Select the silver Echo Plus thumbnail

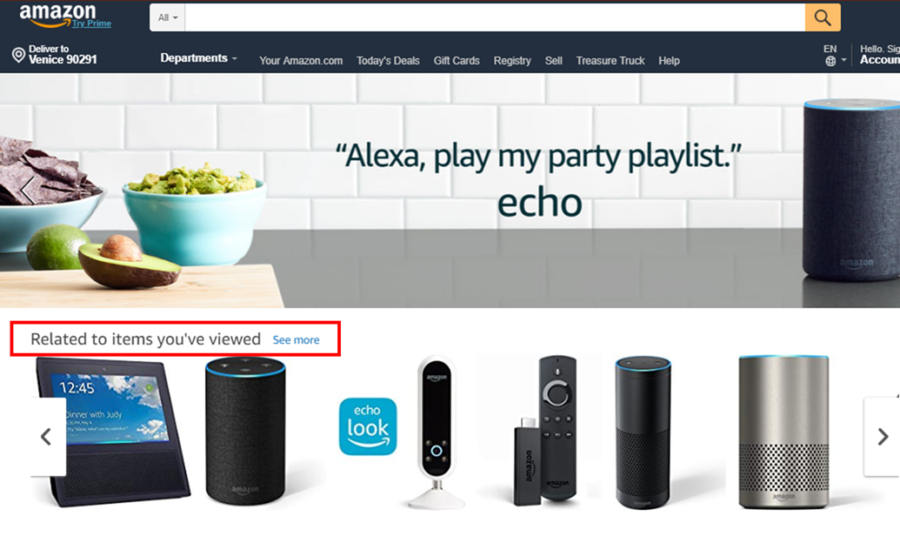point(783,432)
